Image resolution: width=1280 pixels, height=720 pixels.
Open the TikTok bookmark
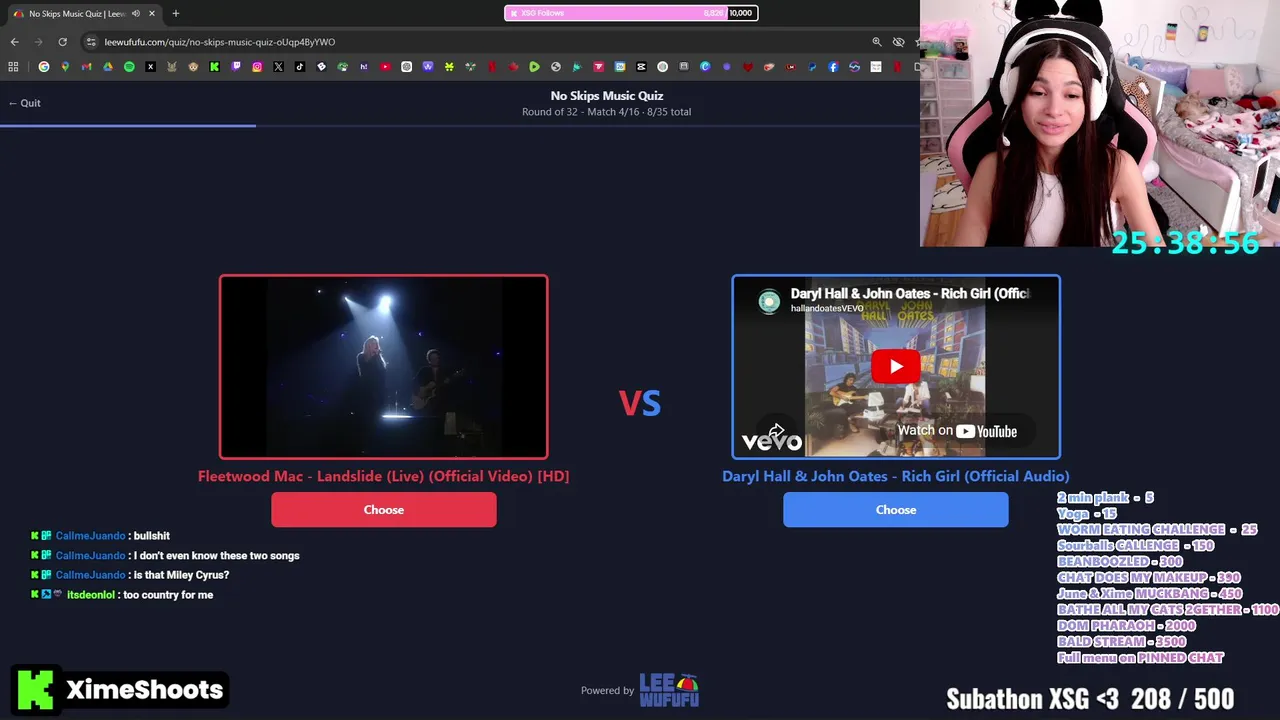pyautogui.click(x=299, y=67)
